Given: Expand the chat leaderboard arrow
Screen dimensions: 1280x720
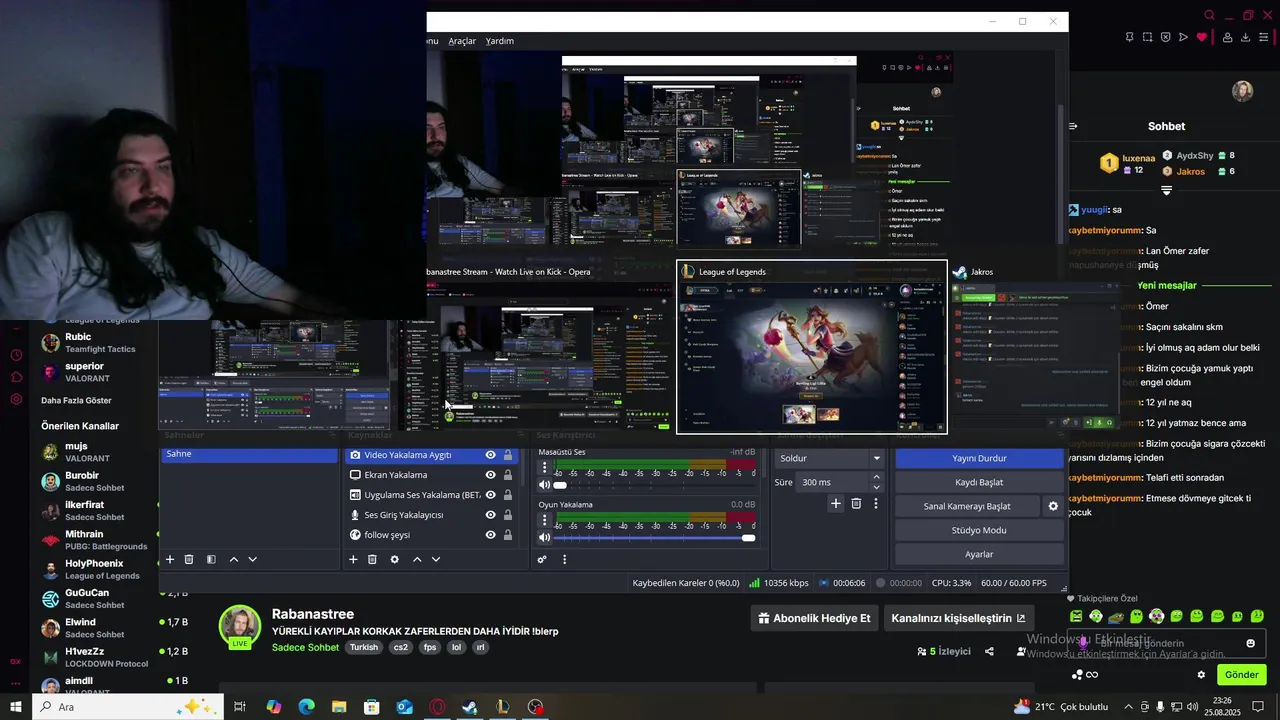Looking at the screenshot, I should tap(1166, 190).
